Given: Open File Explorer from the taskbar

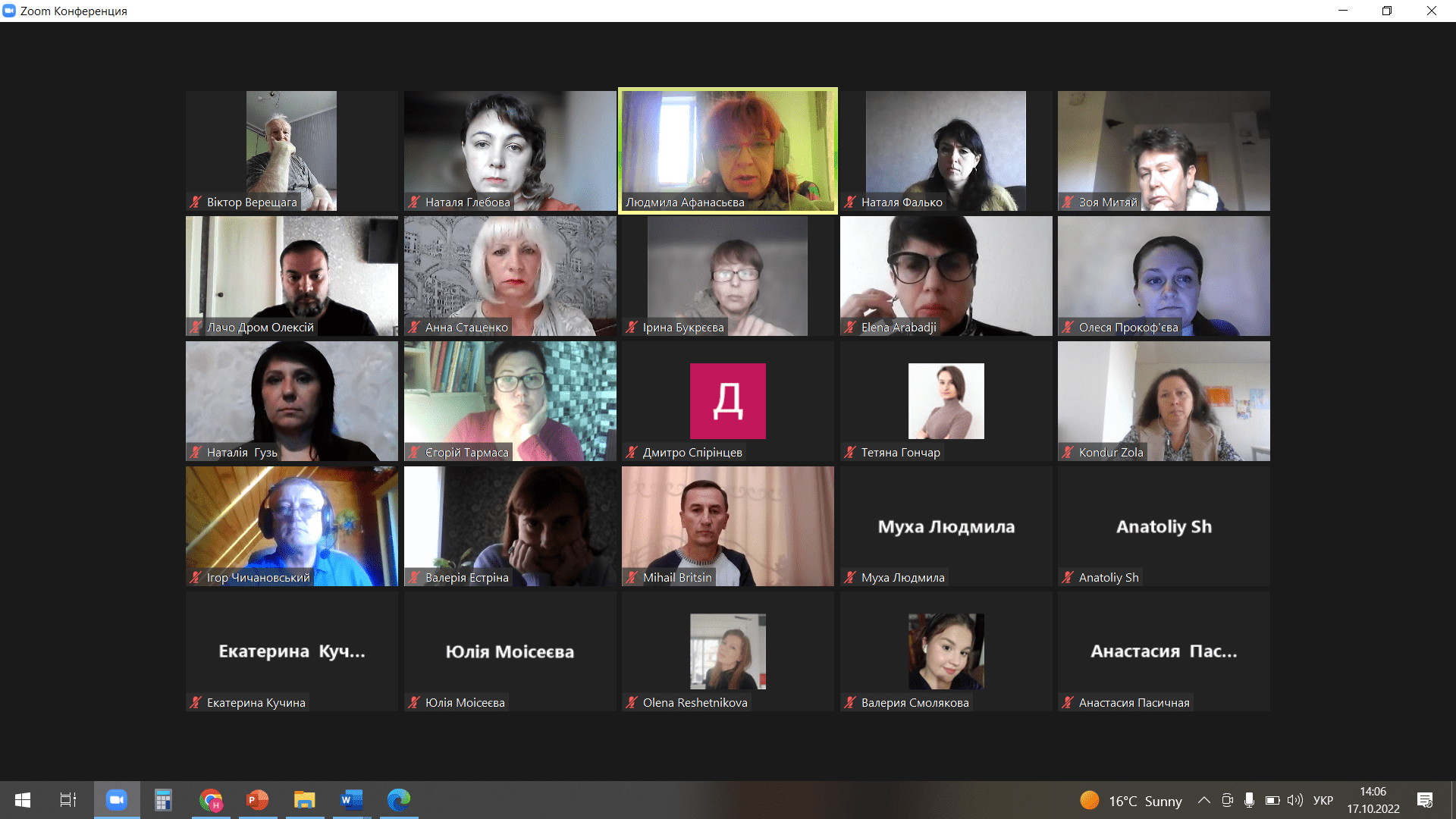Looking at the screenshot, I should 304,800.
